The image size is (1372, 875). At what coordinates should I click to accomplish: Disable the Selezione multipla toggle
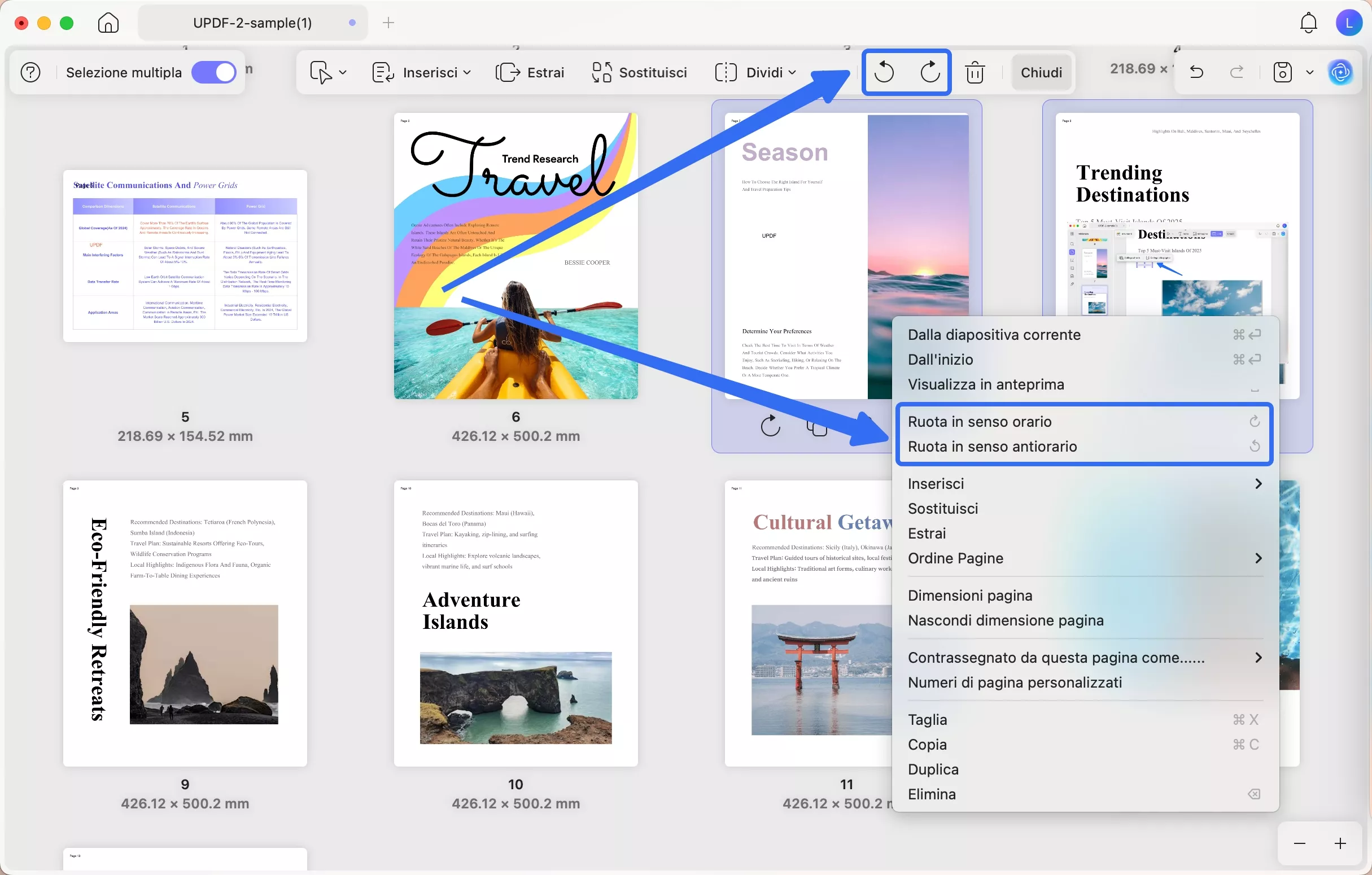click(214, 72)
